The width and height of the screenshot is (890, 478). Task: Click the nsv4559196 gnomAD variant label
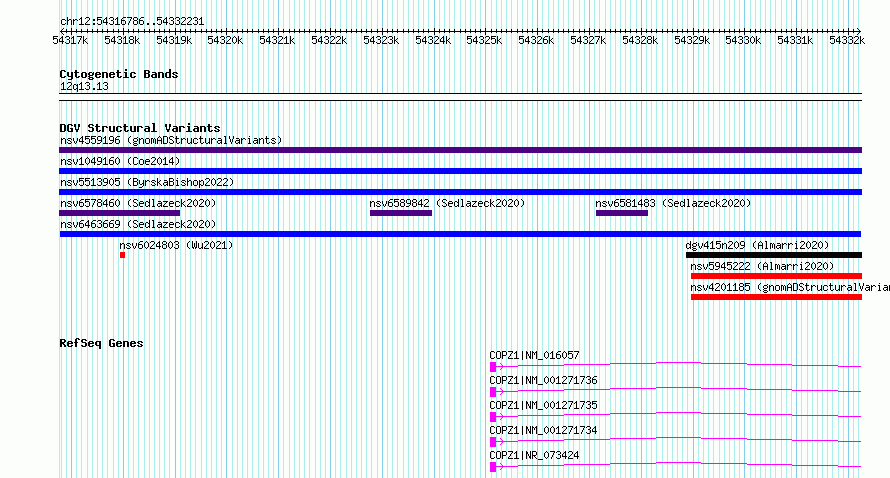171,140
